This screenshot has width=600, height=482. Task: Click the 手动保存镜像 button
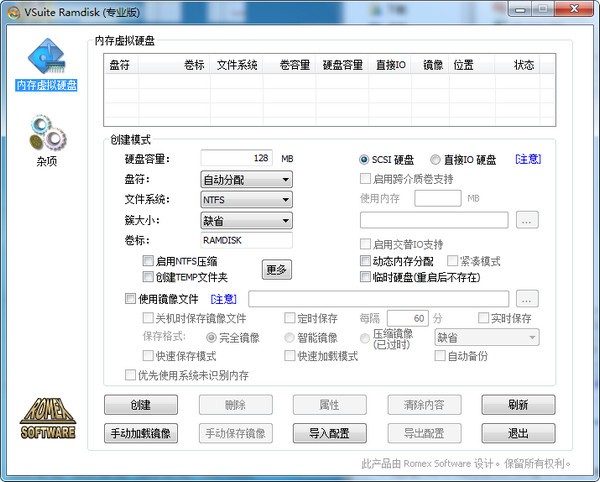click(x=236, y=433)
